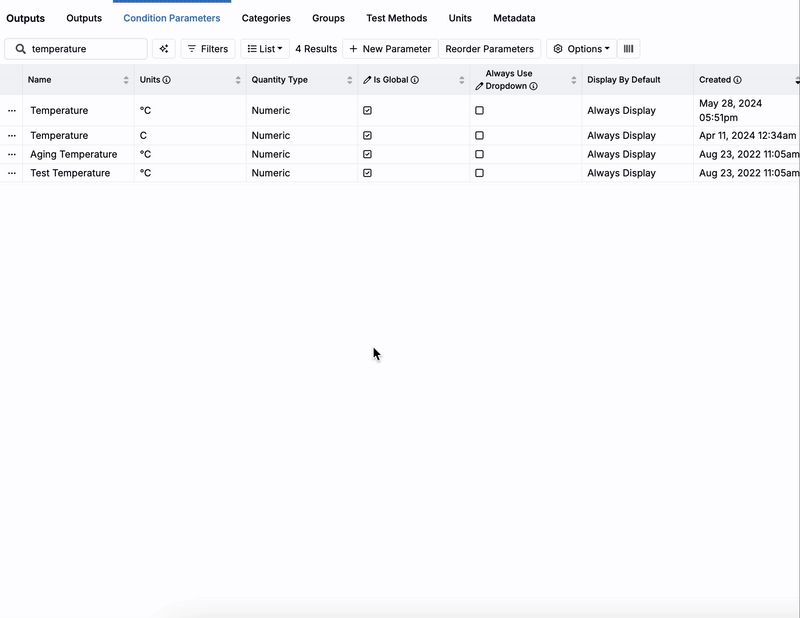Click the May 28, 2024 created date

point(731,110)
